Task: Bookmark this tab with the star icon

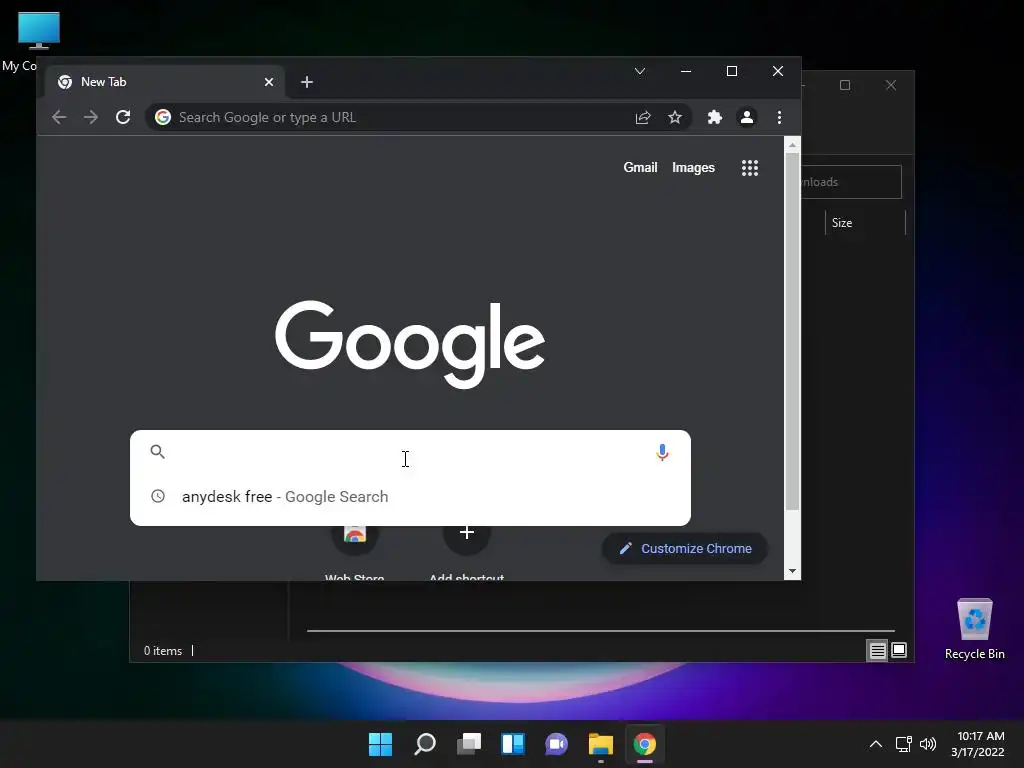Action: click(675, 118)
